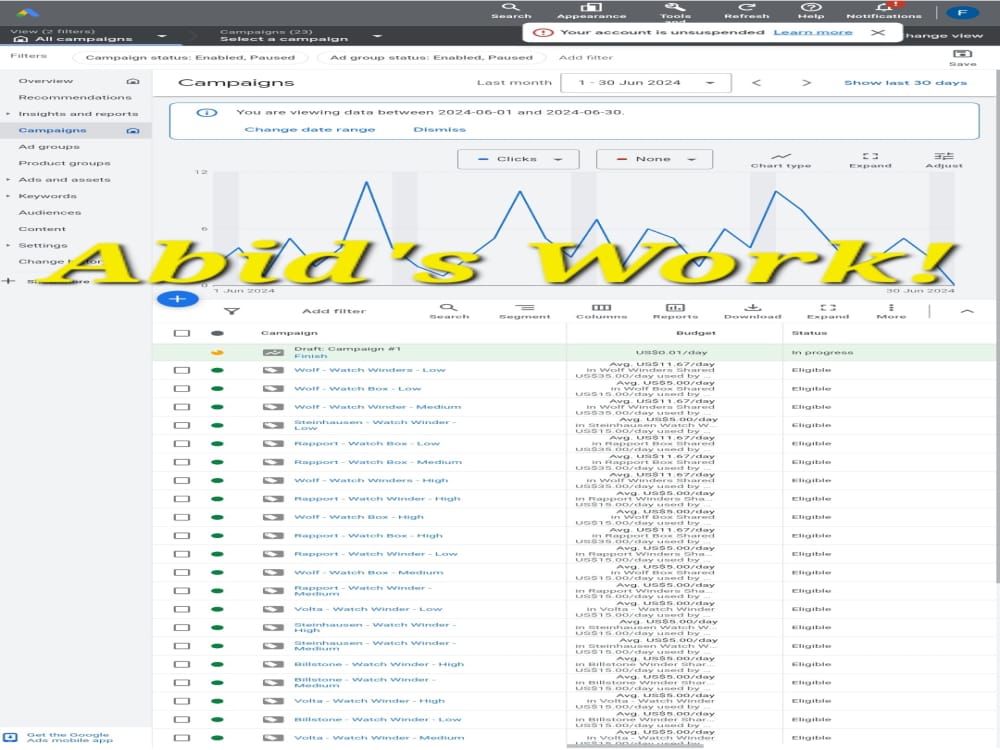The width and height of the screenshot is (1000, 750).
Task: Open the Help icon
Action: click(811, 10)
